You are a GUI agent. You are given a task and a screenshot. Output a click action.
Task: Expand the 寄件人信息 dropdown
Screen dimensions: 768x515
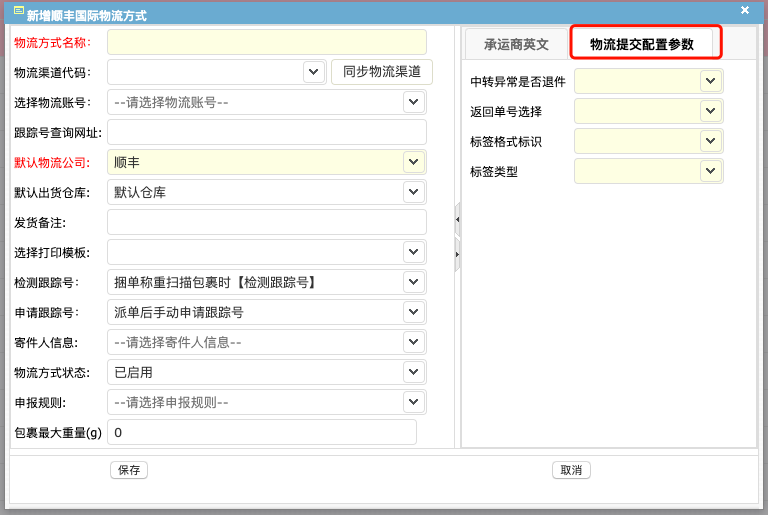(x=414, y=342)
